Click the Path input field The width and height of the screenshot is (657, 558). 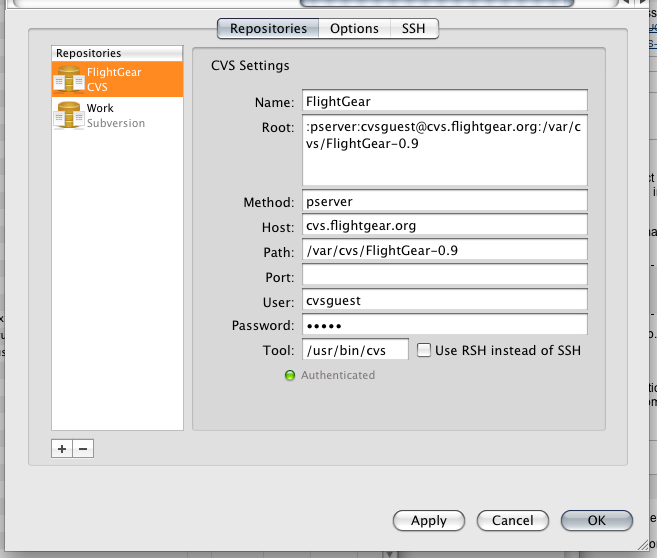click(443, 250)
